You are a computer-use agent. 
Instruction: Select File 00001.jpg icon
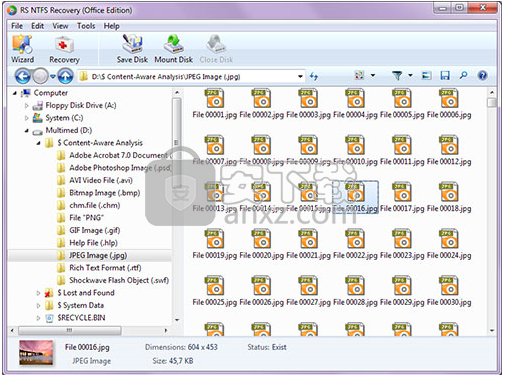click(x=214, y=98)
